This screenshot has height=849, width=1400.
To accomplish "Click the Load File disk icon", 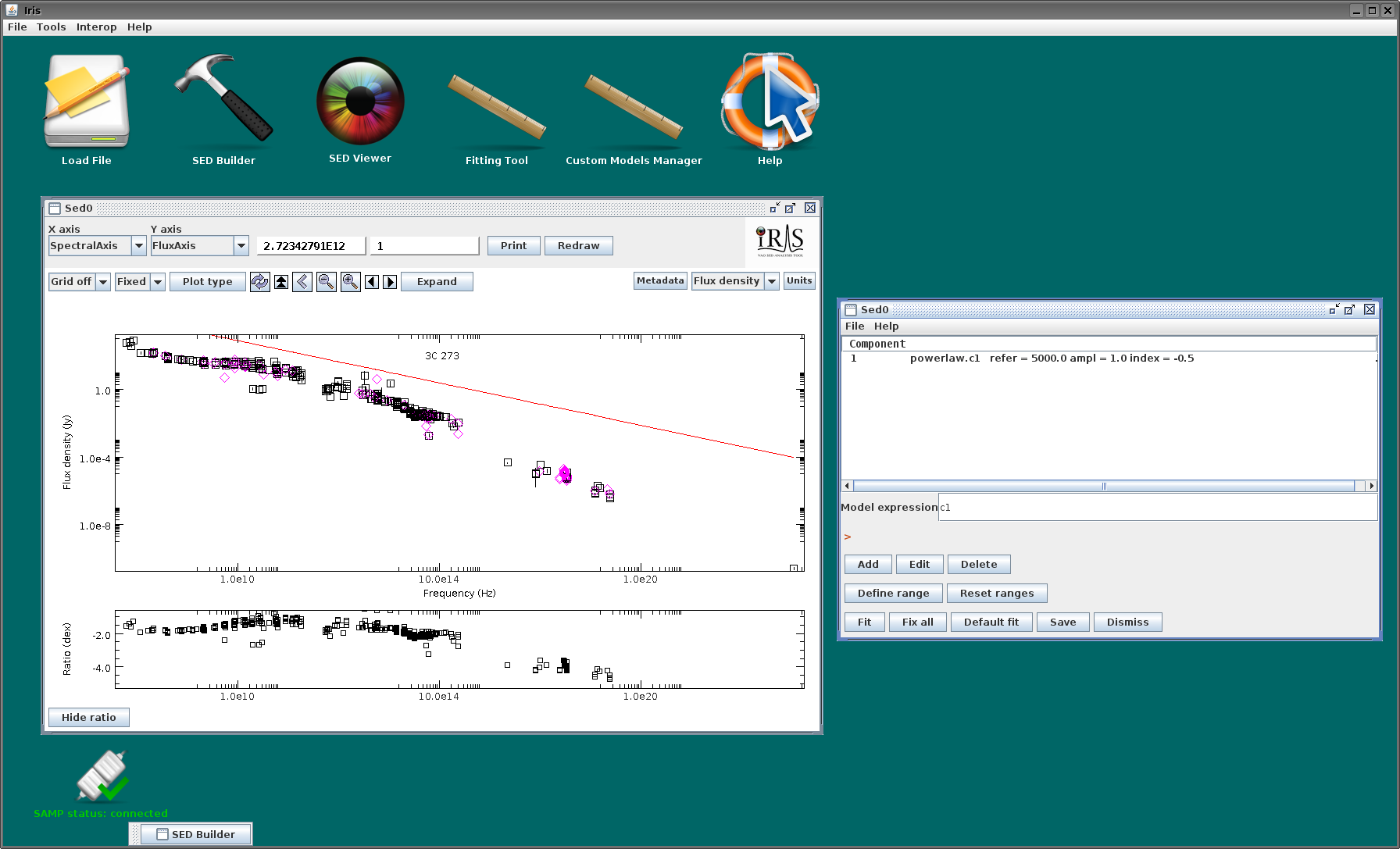I will tap(87, 100).
